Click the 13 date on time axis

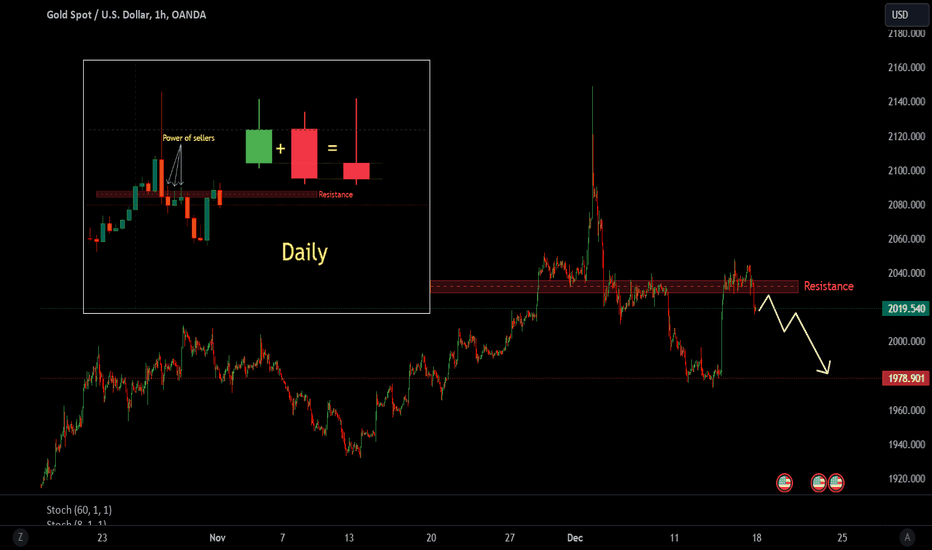coord(349,538)
